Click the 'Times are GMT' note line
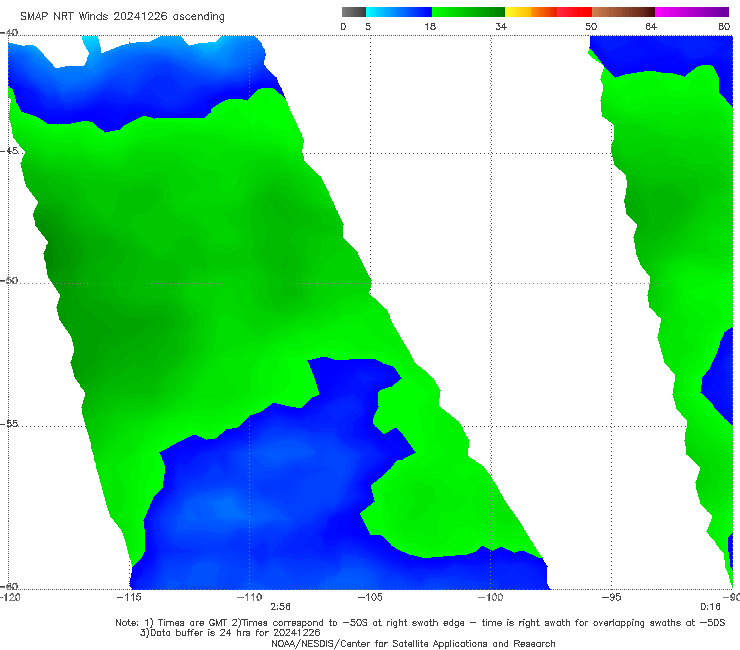The width and height of the screenshot is (740, 650). click(420, 623)
